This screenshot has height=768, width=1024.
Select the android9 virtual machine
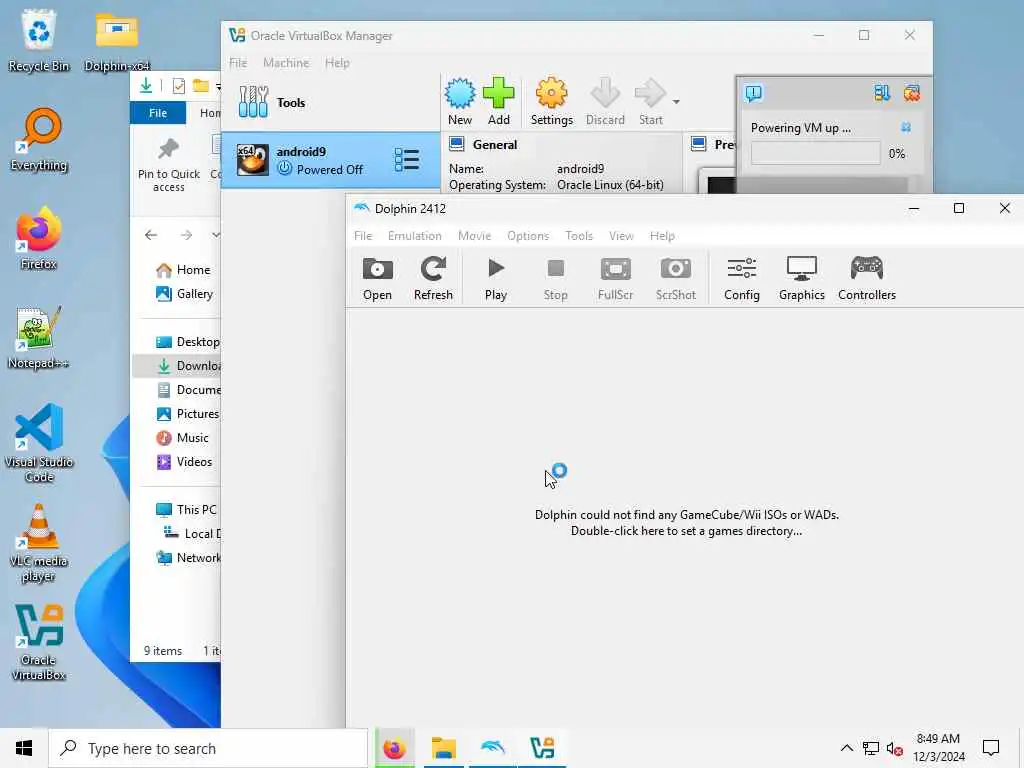pos(330,161)
